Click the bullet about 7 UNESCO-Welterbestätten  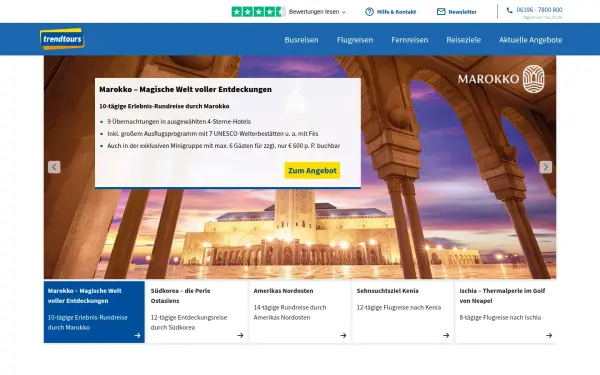[x=213, y=134]
